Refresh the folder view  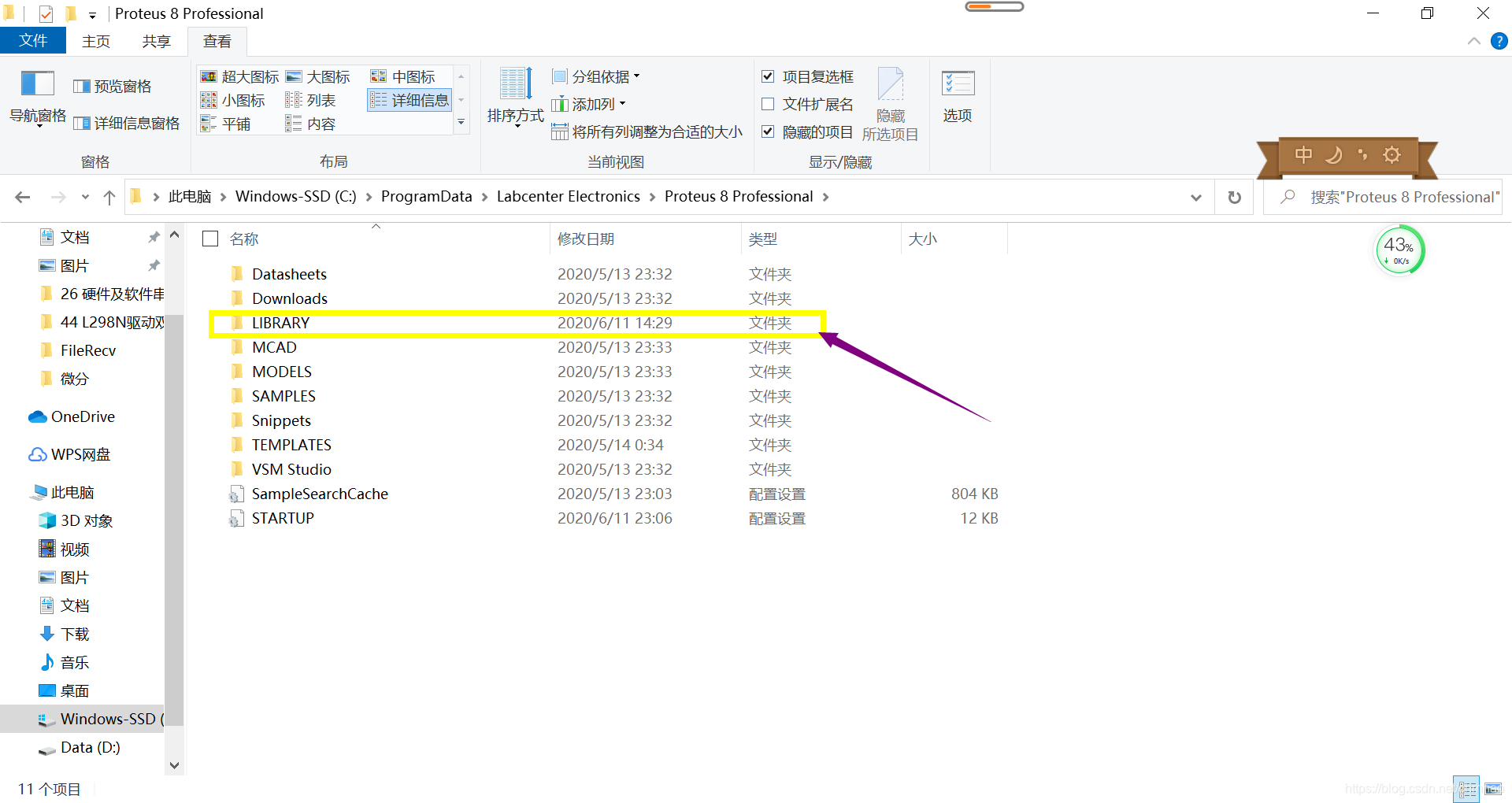point(1234,198)
